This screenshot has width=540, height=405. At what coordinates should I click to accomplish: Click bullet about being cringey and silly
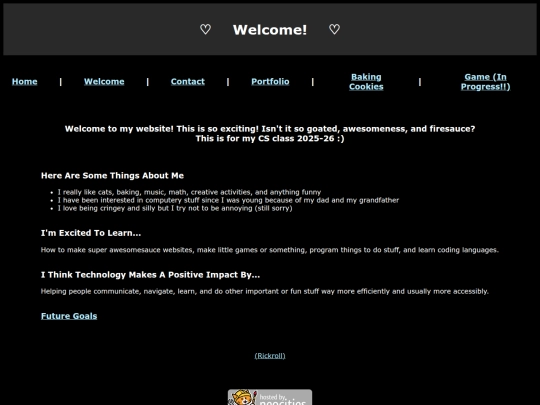pos(175,208)
